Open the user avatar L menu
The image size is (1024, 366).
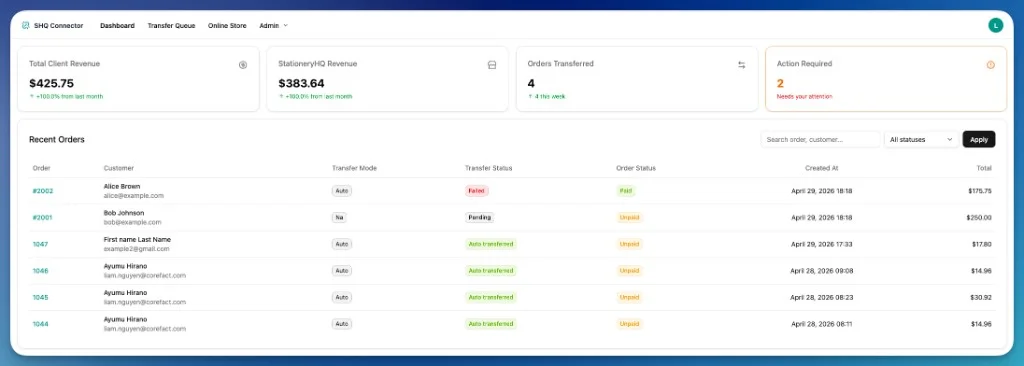995,25
